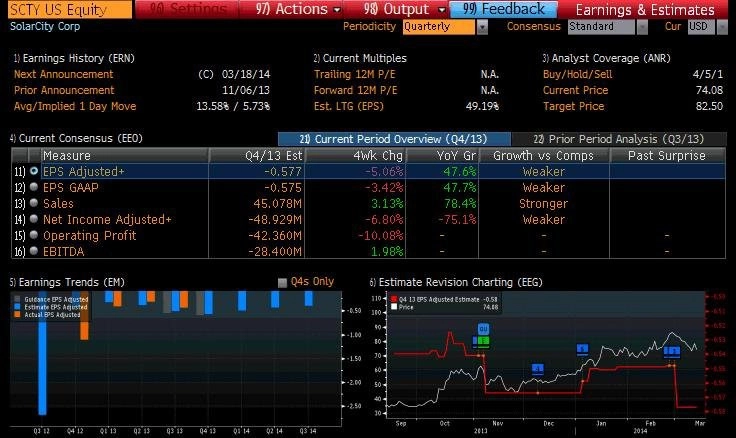Image resolution: width=736 pixels, height=438 pixels.
Task: Switch to Current Period Overview (Q4/13) tab
Action: (x=394, y=139)
